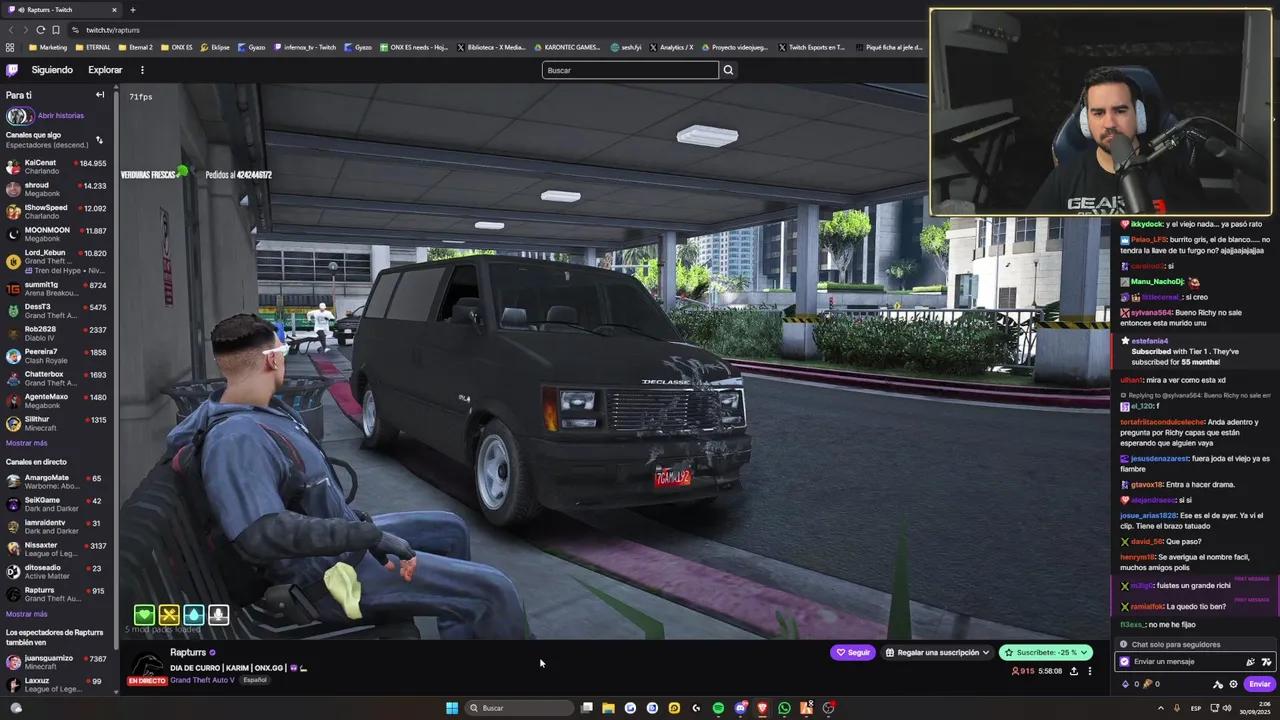Open KaiCenat channel in sidebar
Image resolution: width=1280 pixels, height=720 pixels.
click(57, 166)
